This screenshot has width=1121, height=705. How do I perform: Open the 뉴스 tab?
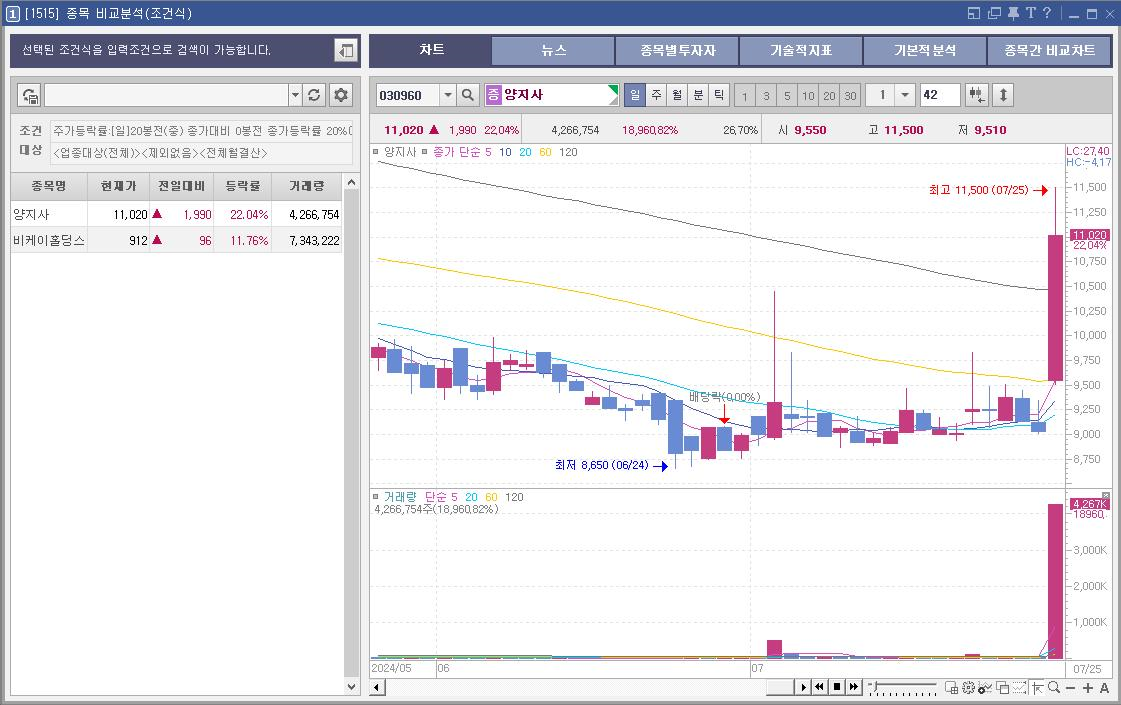click(x=553, y=51)
